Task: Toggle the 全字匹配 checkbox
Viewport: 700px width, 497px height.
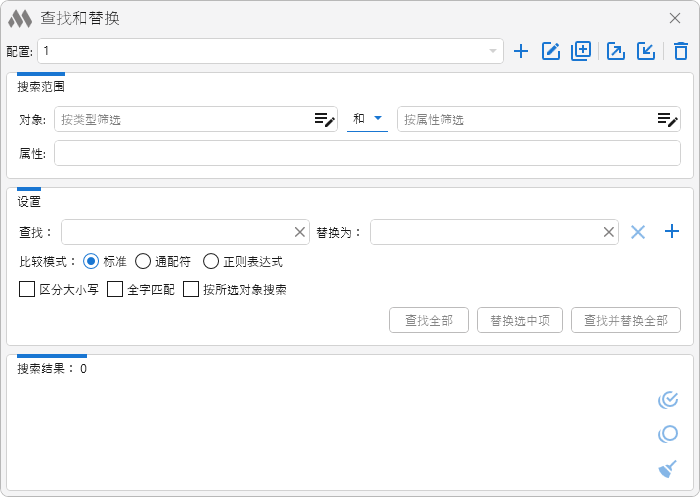Action: coord(115,290)
